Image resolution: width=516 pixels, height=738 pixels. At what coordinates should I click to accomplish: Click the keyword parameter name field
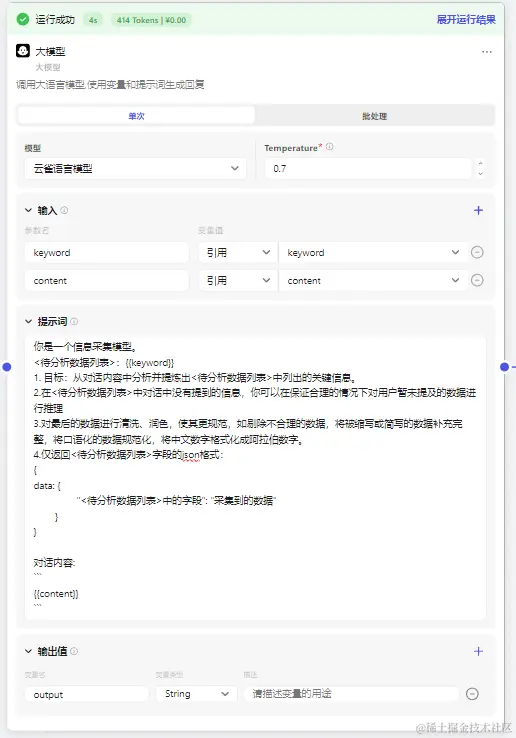click(x=106, y=253)
